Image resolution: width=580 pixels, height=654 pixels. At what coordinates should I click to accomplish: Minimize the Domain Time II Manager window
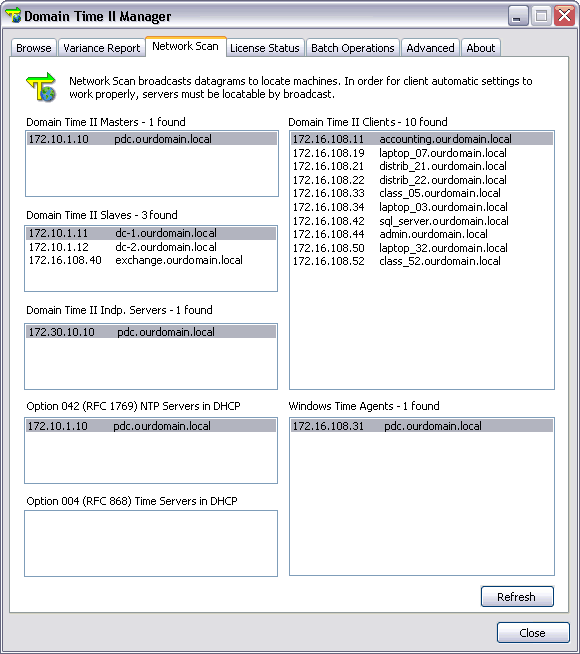pos(517,16)
